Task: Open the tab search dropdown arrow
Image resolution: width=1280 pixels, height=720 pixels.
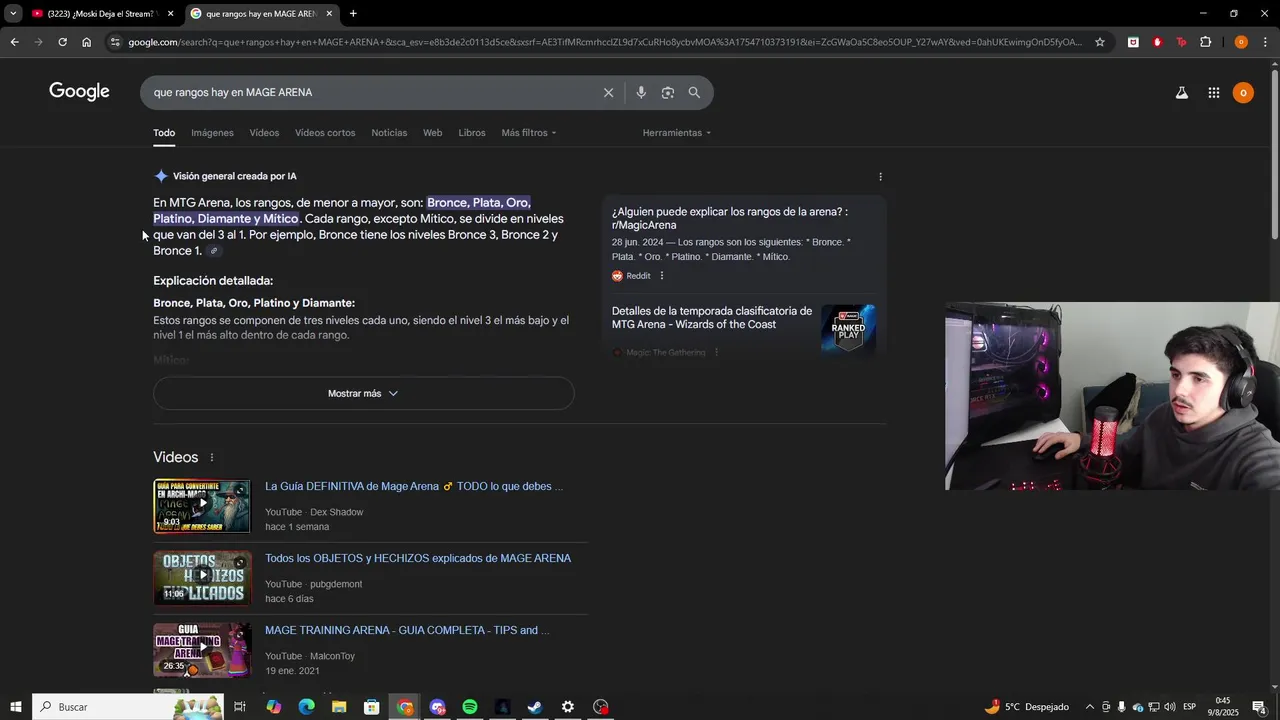Action: [13, 14]
